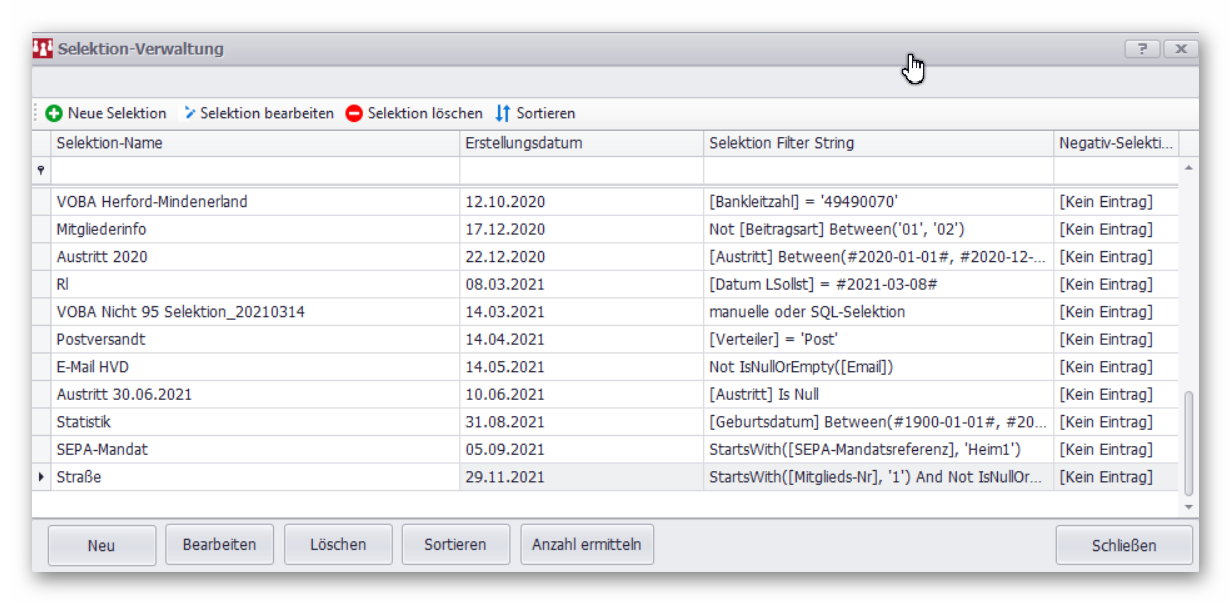Image resolution: width=1231 pixels, height=604 pixels.
Task: Click the scrollbar up arrow
Action: (x=1188, y=168)
